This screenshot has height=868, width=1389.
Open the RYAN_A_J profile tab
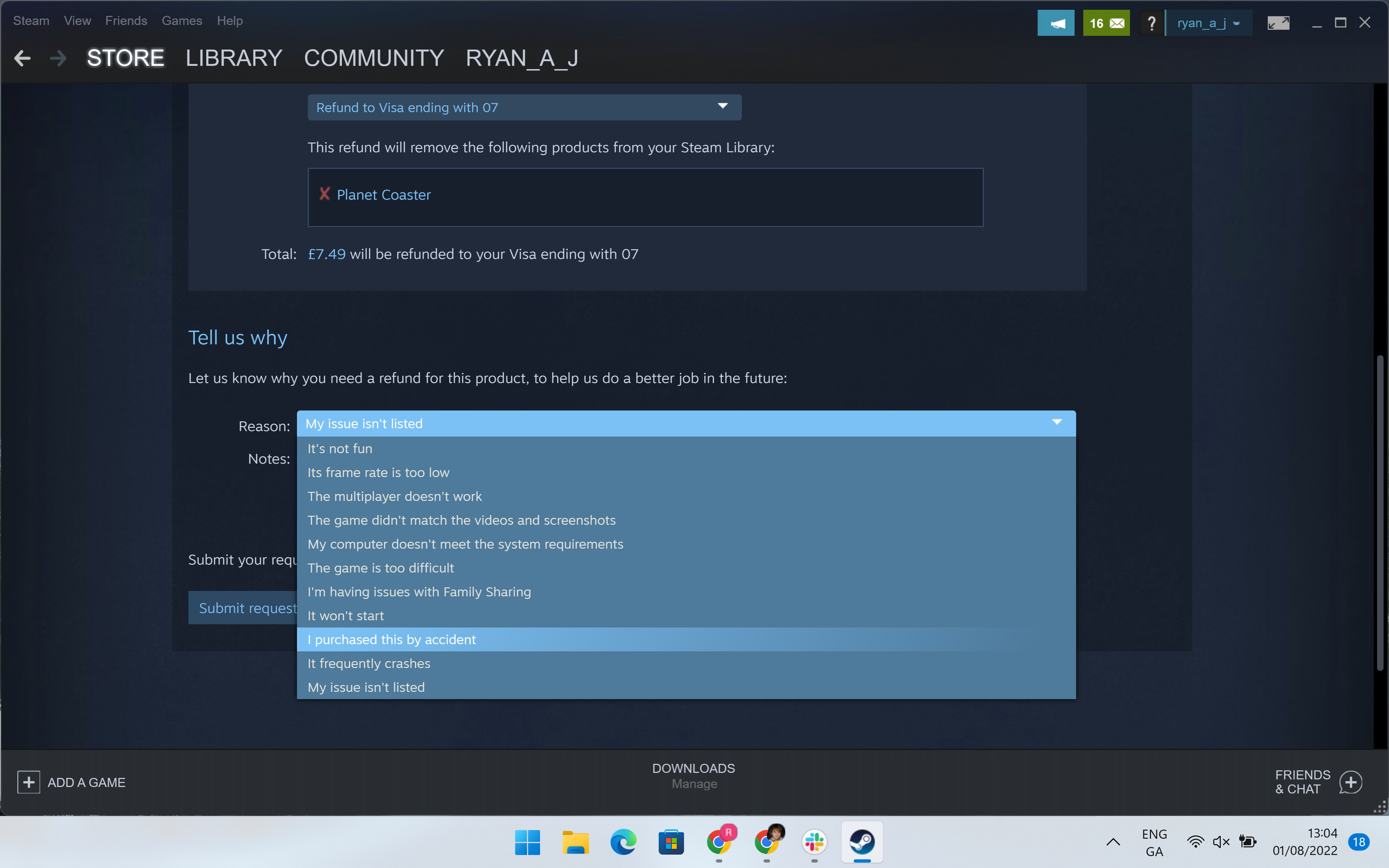522,58
